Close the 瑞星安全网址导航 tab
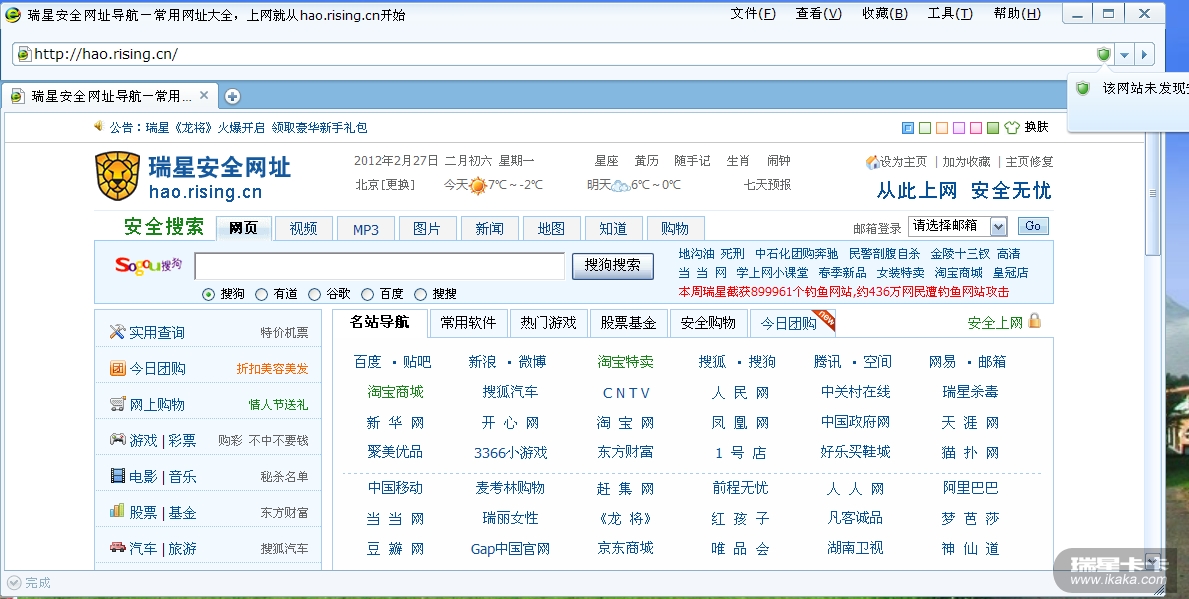The image size is (1189, 599). tap(204, 96)
